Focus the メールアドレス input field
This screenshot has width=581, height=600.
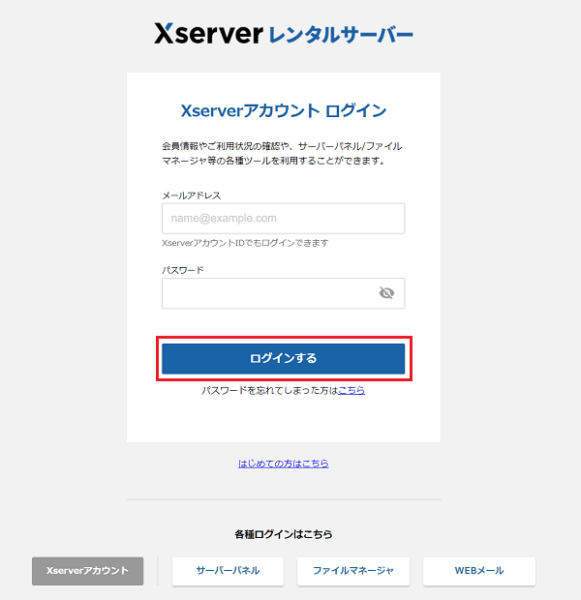[x=283, y=218]
